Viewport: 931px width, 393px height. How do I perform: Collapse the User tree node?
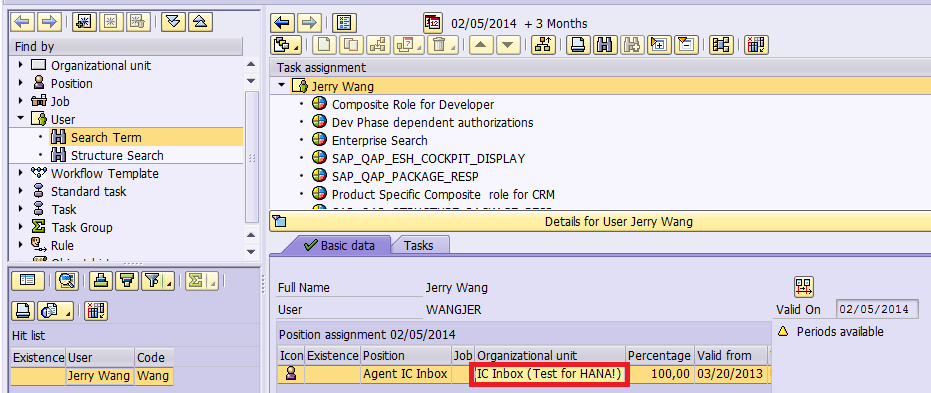coord(22,119)
